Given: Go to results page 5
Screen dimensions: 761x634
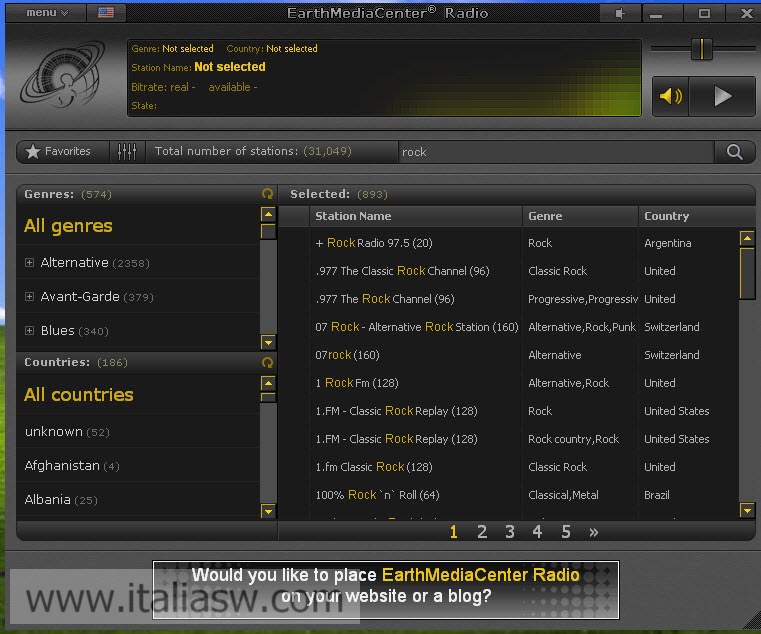Looking at the screenshot, I should click(x=565, y=532).
